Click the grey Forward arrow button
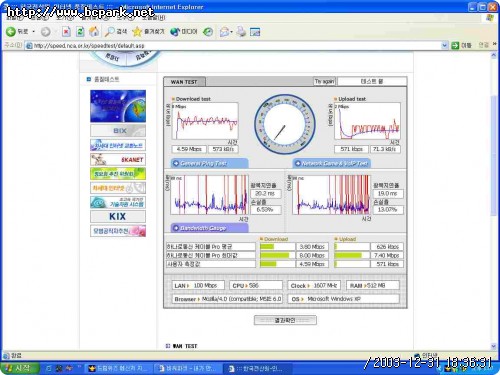The width and height of the screenshot is (500, 375). tap(46, 32)
